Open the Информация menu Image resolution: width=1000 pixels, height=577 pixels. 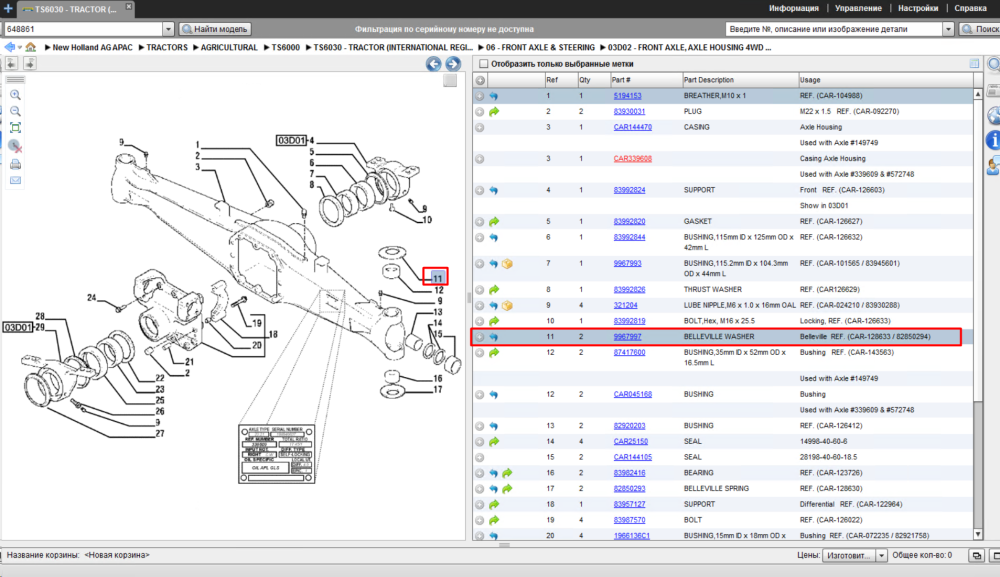pos(793,8)
